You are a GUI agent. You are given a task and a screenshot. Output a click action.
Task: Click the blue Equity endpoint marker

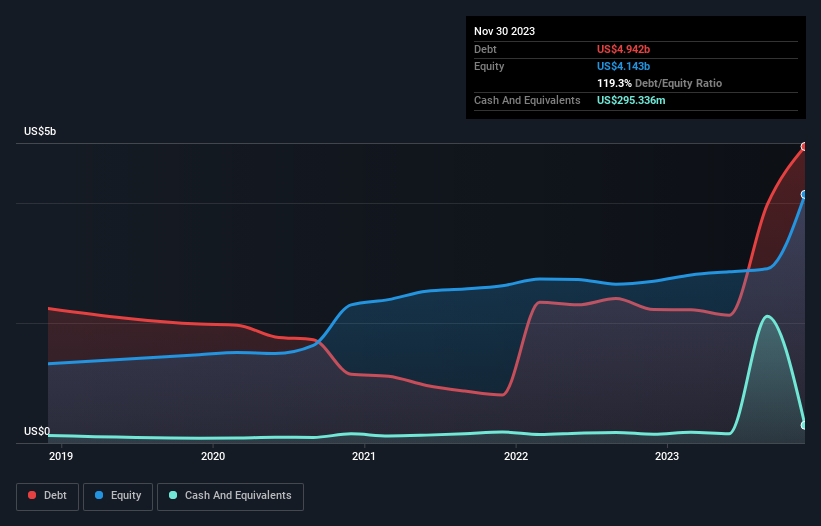point(804,195)
